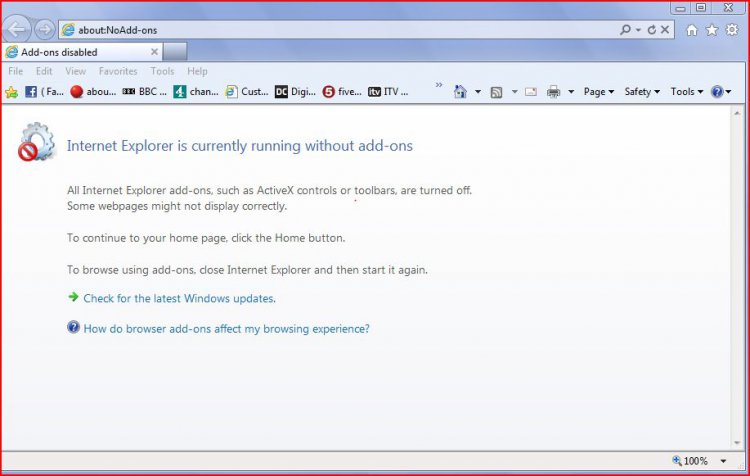Open the five favorite bookmark
Screen dimensions: 750x476
(342, 91)
